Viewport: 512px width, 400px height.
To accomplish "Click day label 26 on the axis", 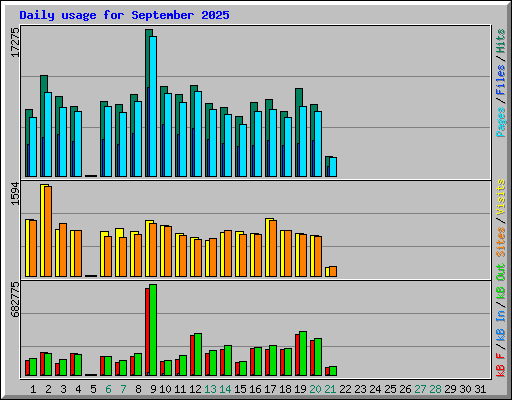I will tap(405, 389).
